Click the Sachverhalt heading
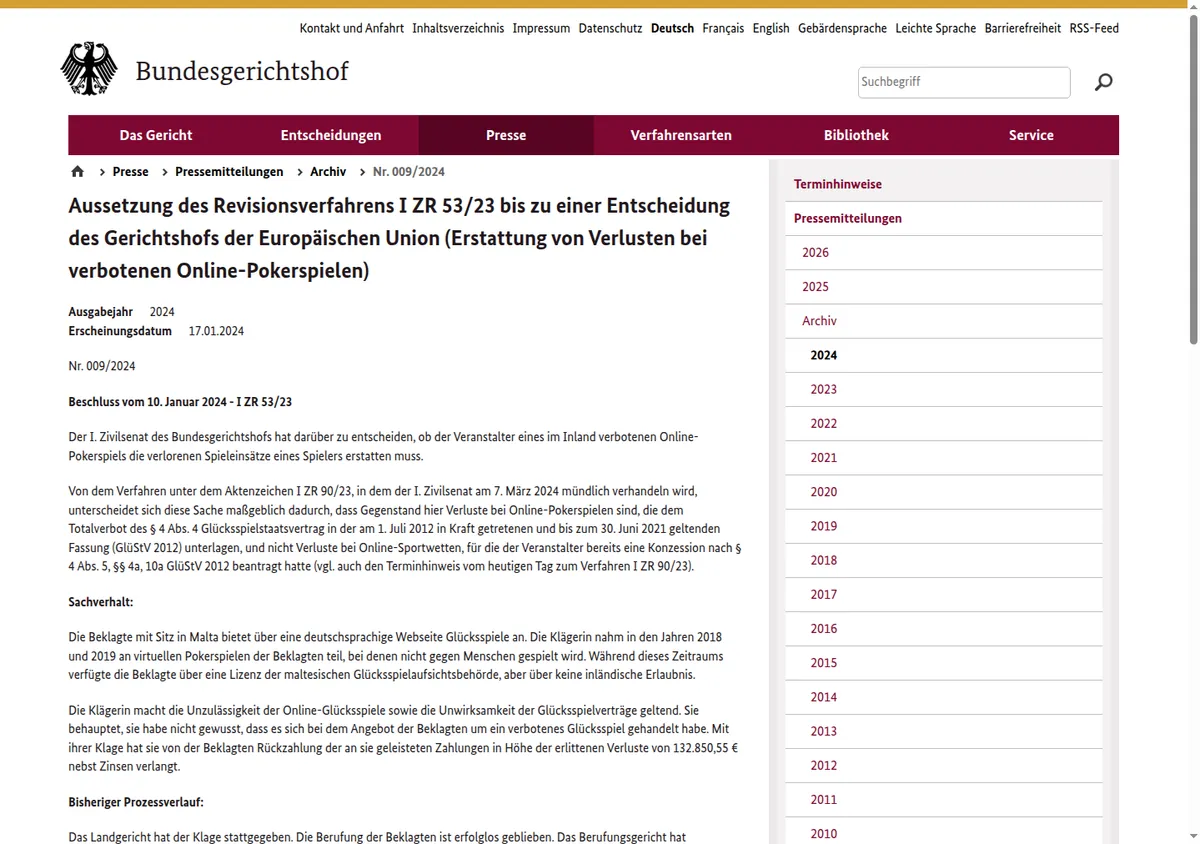Screen dimensions: 1200x844 pyautogui.click(x=100, y=602)
